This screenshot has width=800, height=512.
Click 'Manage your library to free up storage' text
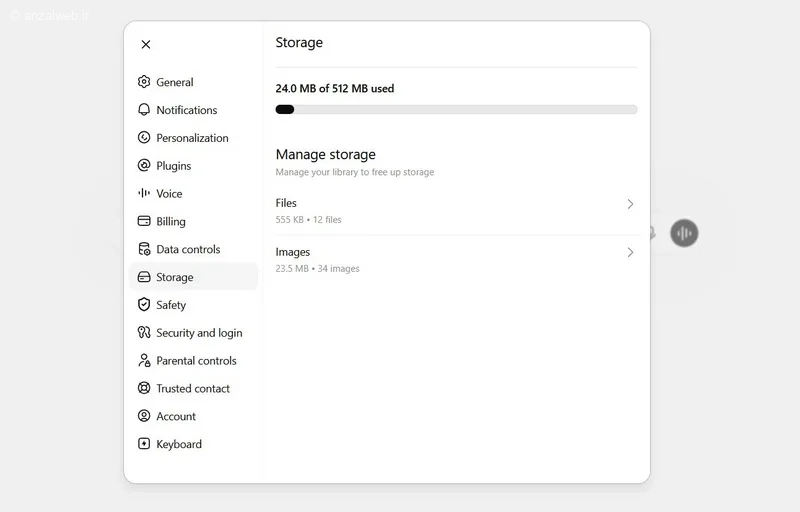point(355,172)
